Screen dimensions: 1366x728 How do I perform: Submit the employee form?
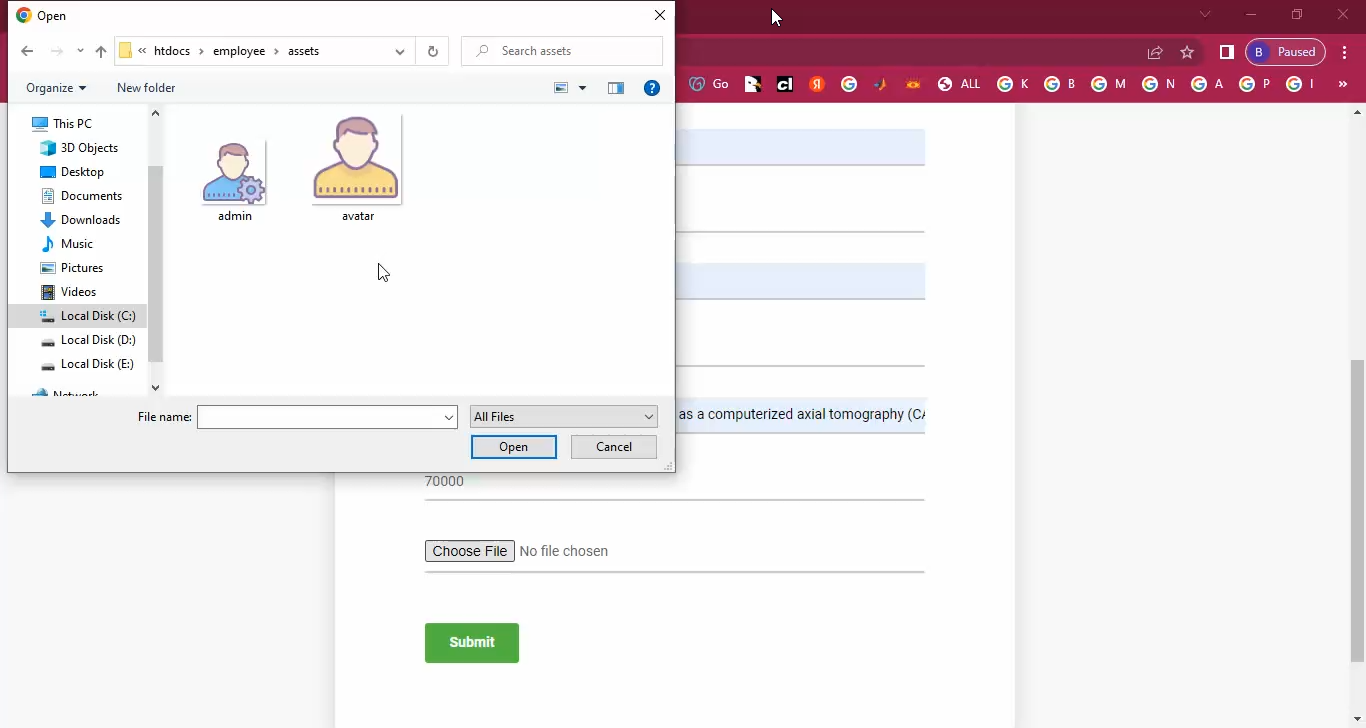(x=472, y=643)
